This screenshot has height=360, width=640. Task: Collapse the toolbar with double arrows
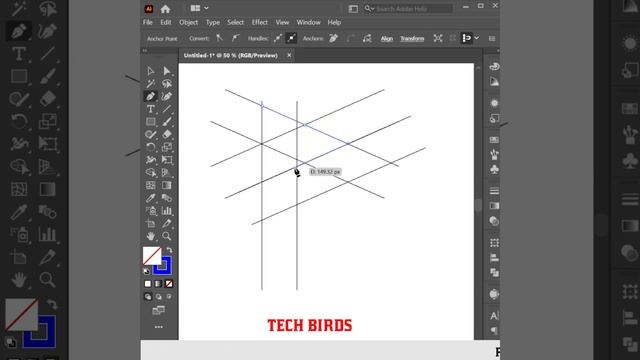(144, 51)
